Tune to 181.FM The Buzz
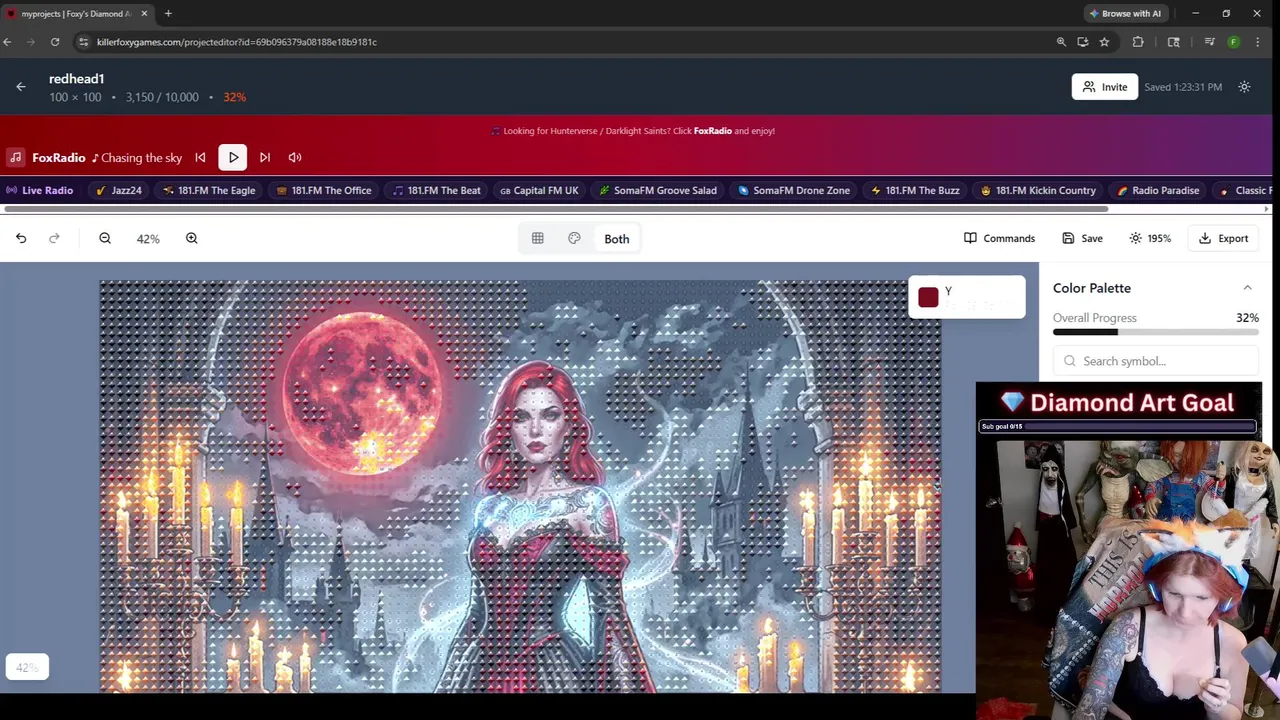This screenshot has width=1280, height=720. [915, 190]
